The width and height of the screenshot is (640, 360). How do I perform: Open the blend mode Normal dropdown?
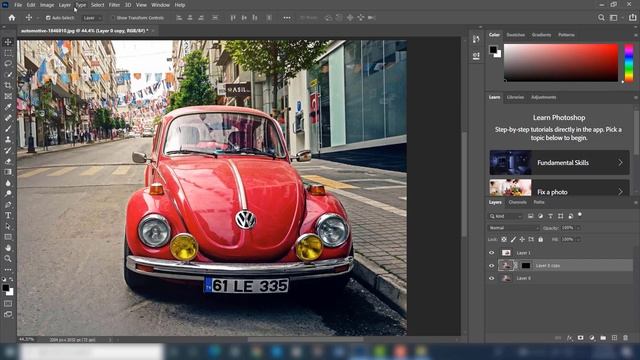tap(513, 228)
